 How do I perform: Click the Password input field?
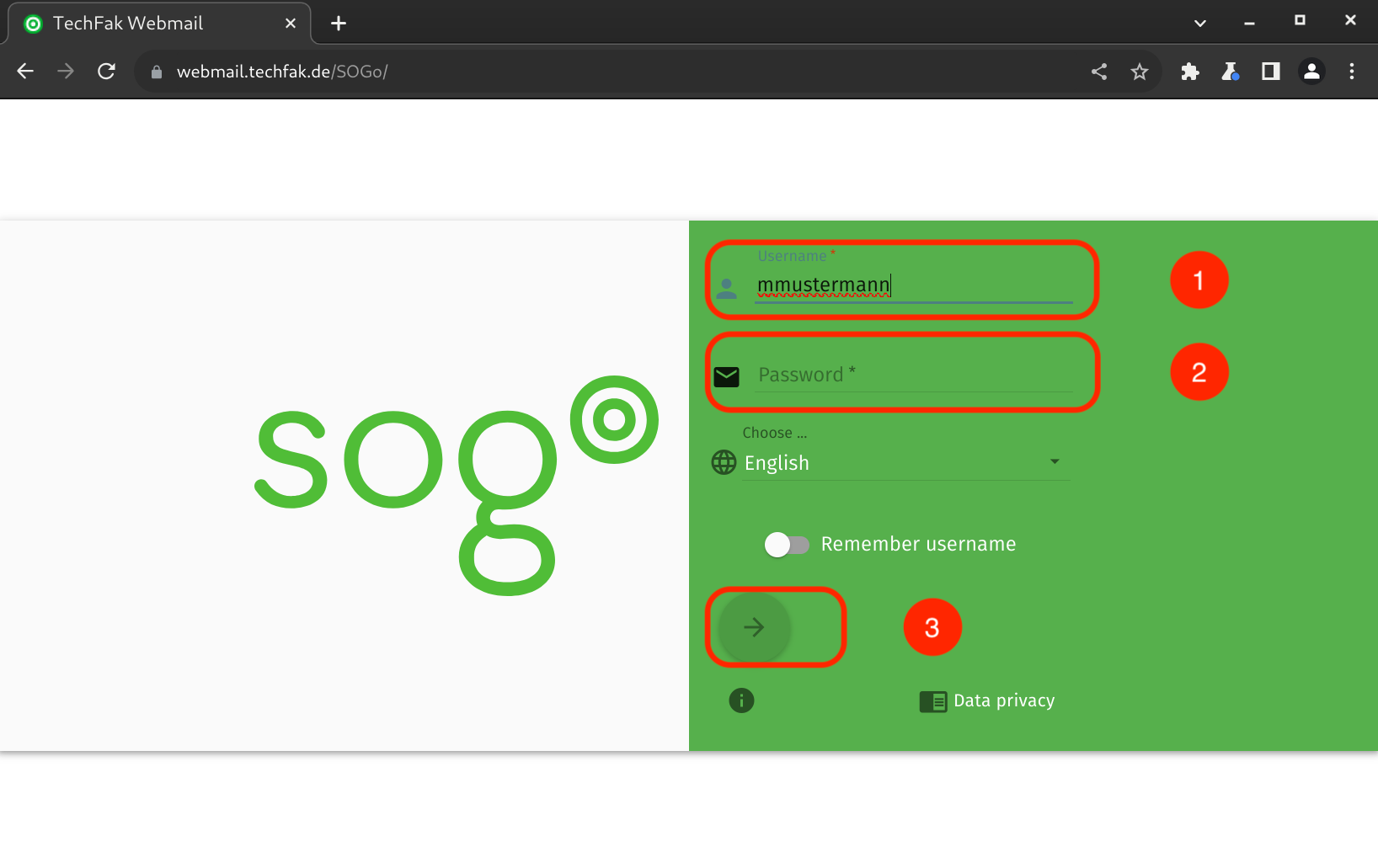(914, 375)
